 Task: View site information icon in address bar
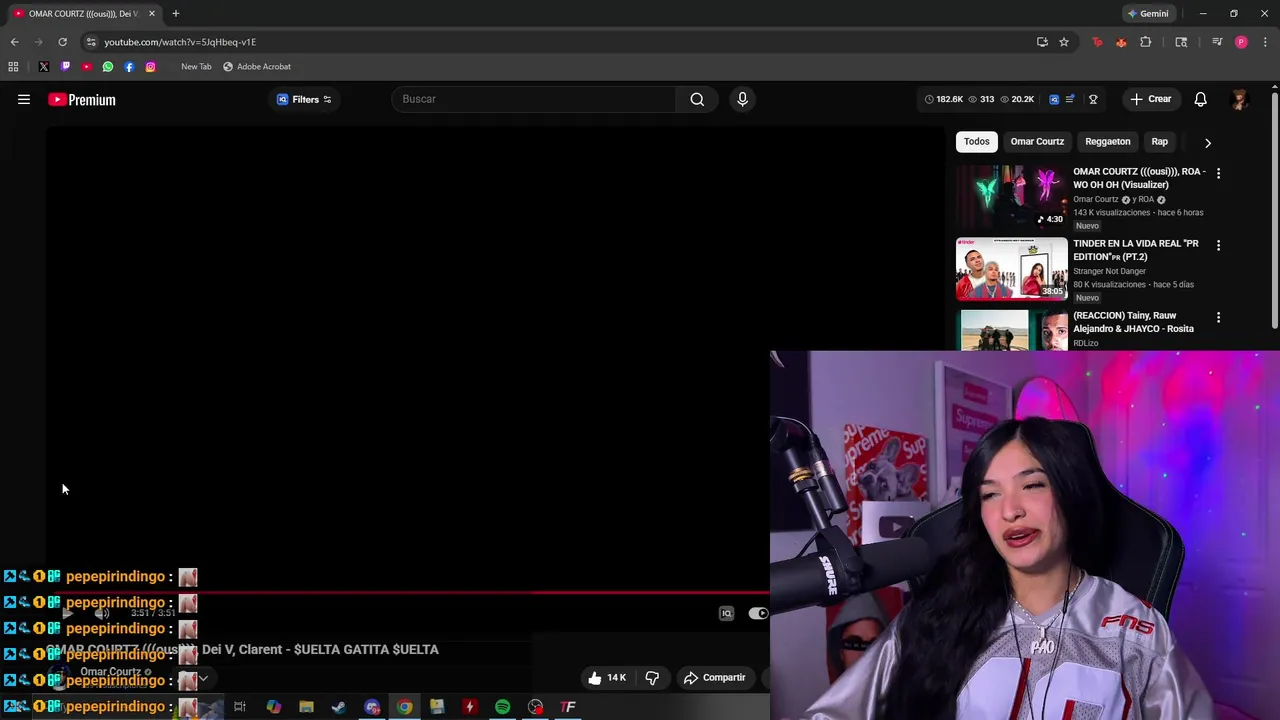pos(91,42)
